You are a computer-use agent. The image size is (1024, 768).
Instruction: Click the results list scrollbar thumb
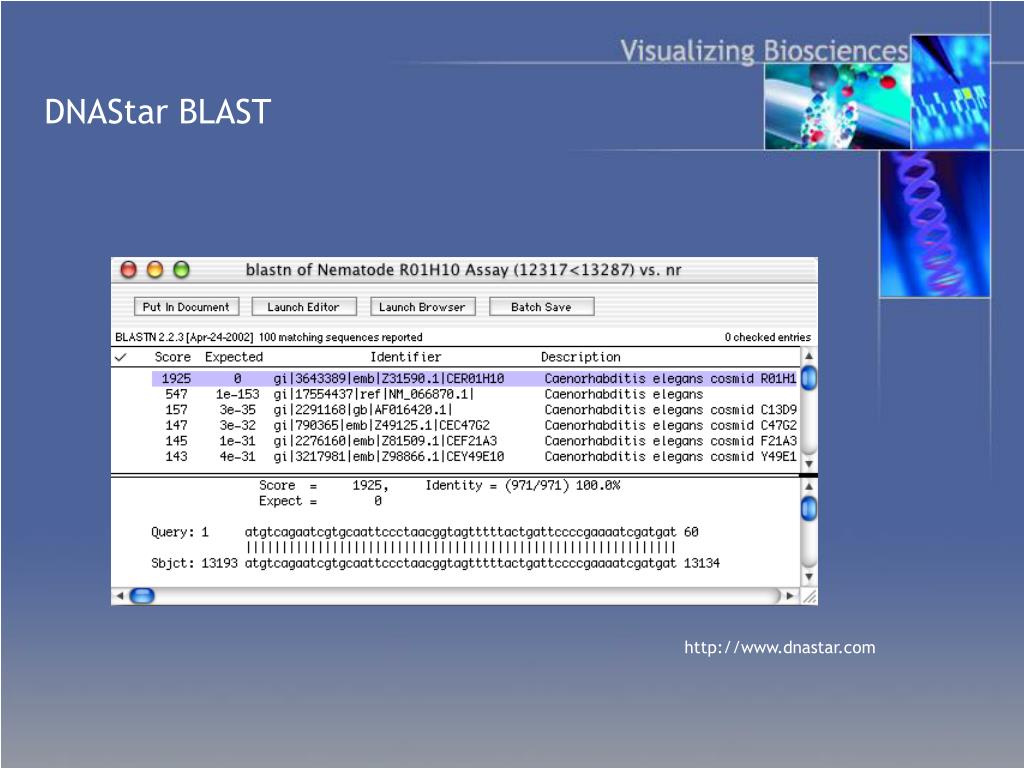(x=808, y=378)
